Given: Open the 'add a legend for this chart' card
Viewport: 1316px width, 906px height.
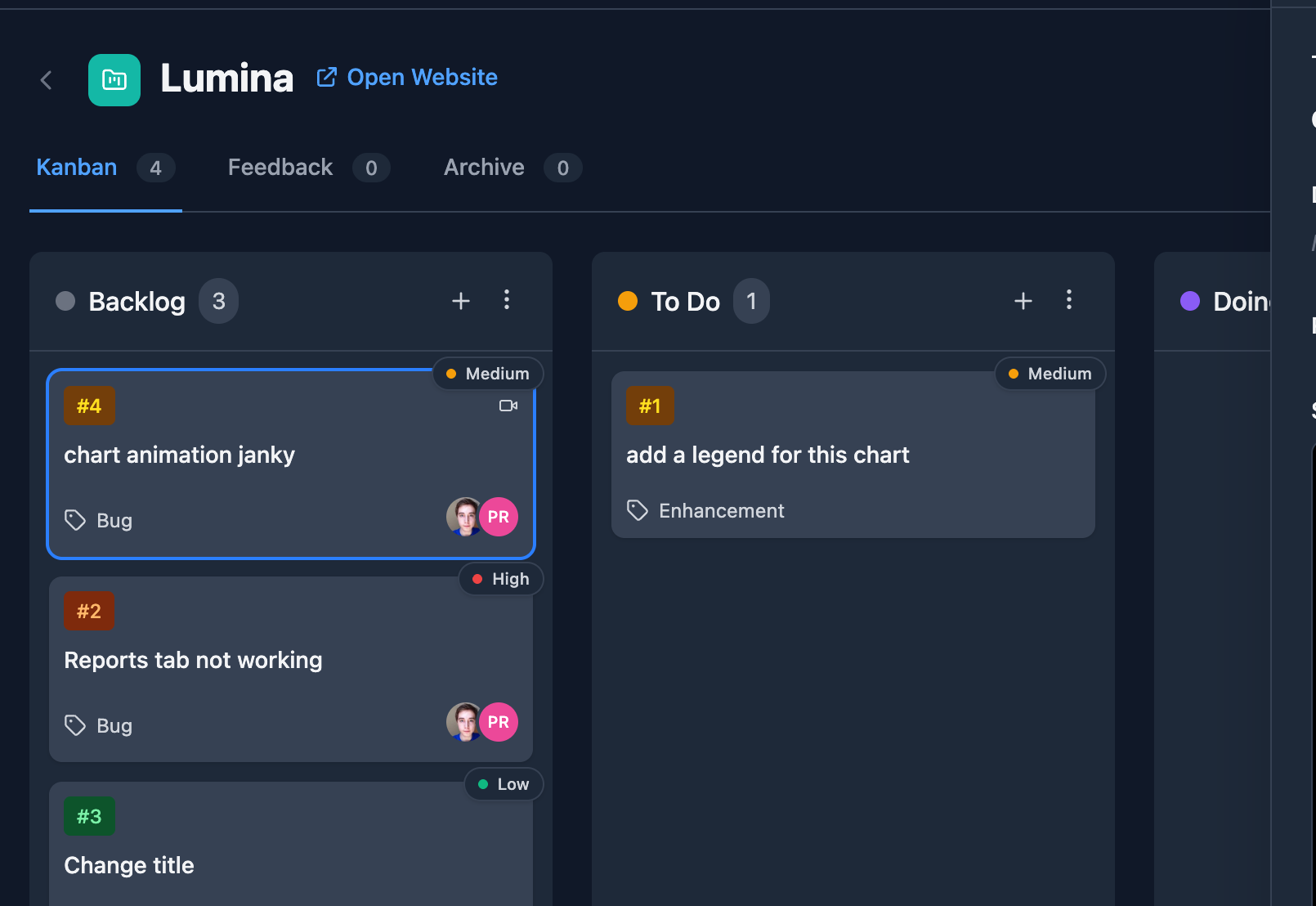Looking at the screenshot, I should (768, 455).
